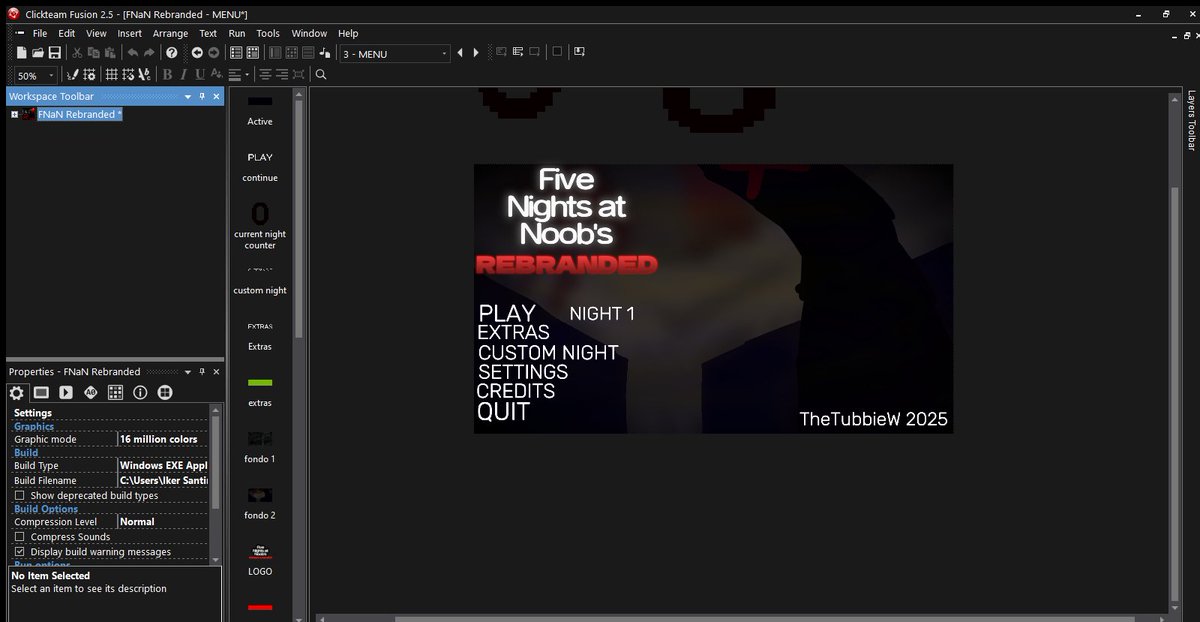The image size is (1200, 622).
Task: Switch to Settings gear properties tab
Action: 17,393
